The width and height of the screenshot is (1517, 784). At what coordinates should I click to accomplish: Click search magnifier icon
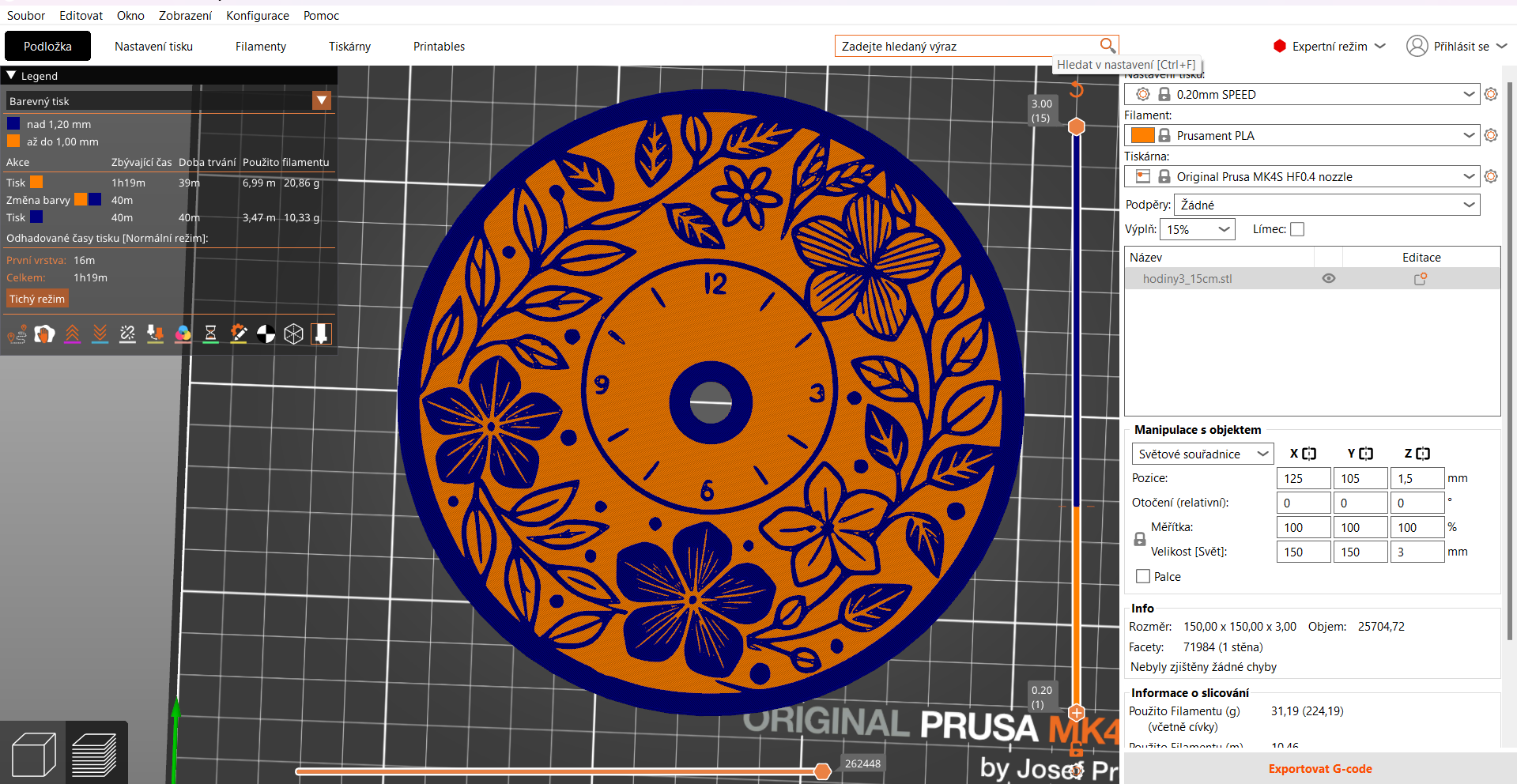click(x=1108, y=46)
